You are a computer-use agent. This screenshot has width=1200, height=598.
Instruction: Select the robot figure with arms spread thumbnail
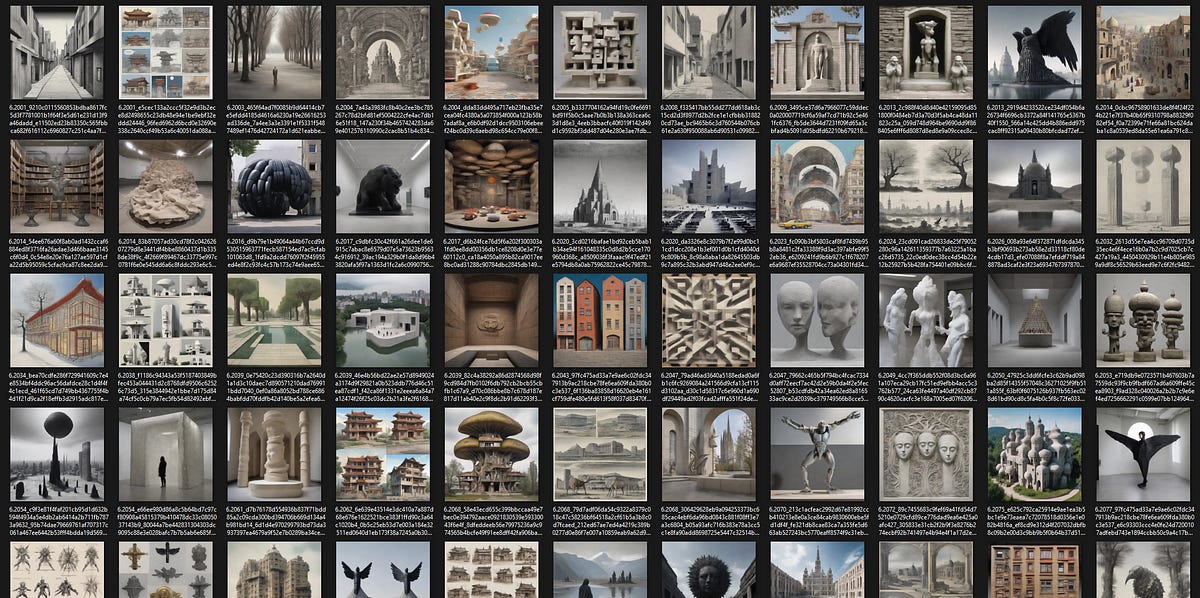coord(817,455)
